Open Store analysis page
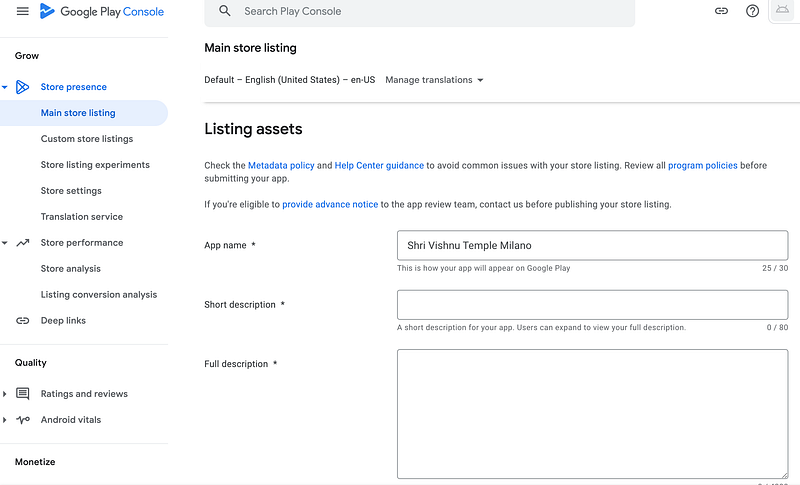 (70, 269)
